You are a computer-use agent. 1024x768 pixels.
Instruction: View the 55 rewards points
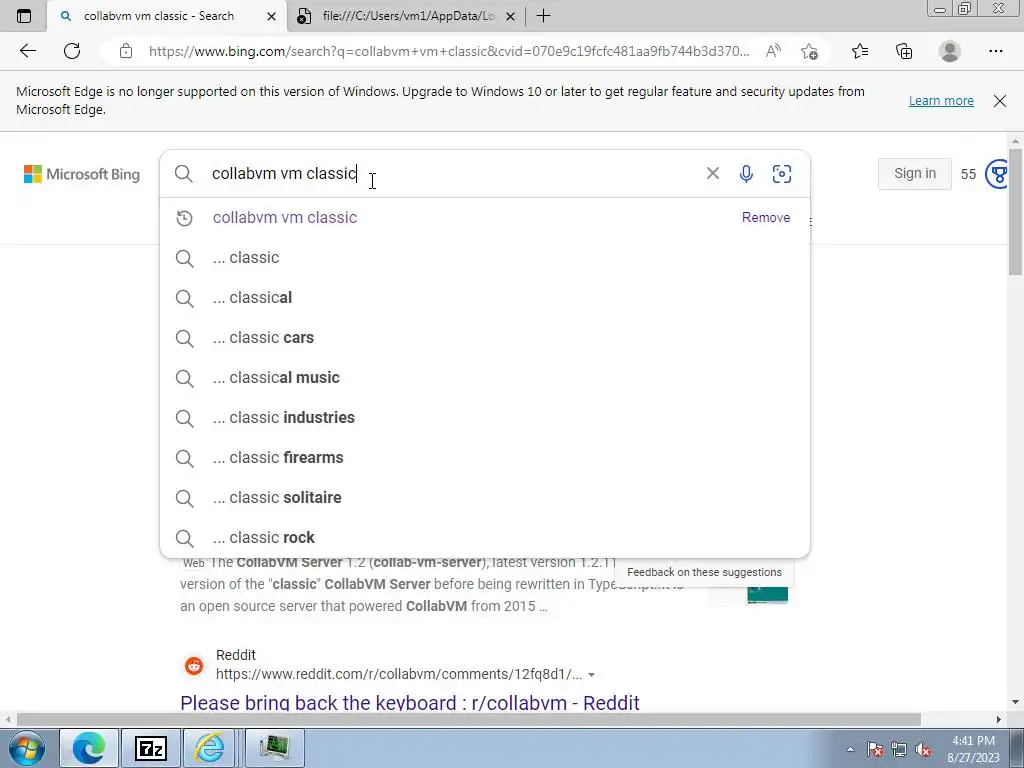tap(968, 174)
